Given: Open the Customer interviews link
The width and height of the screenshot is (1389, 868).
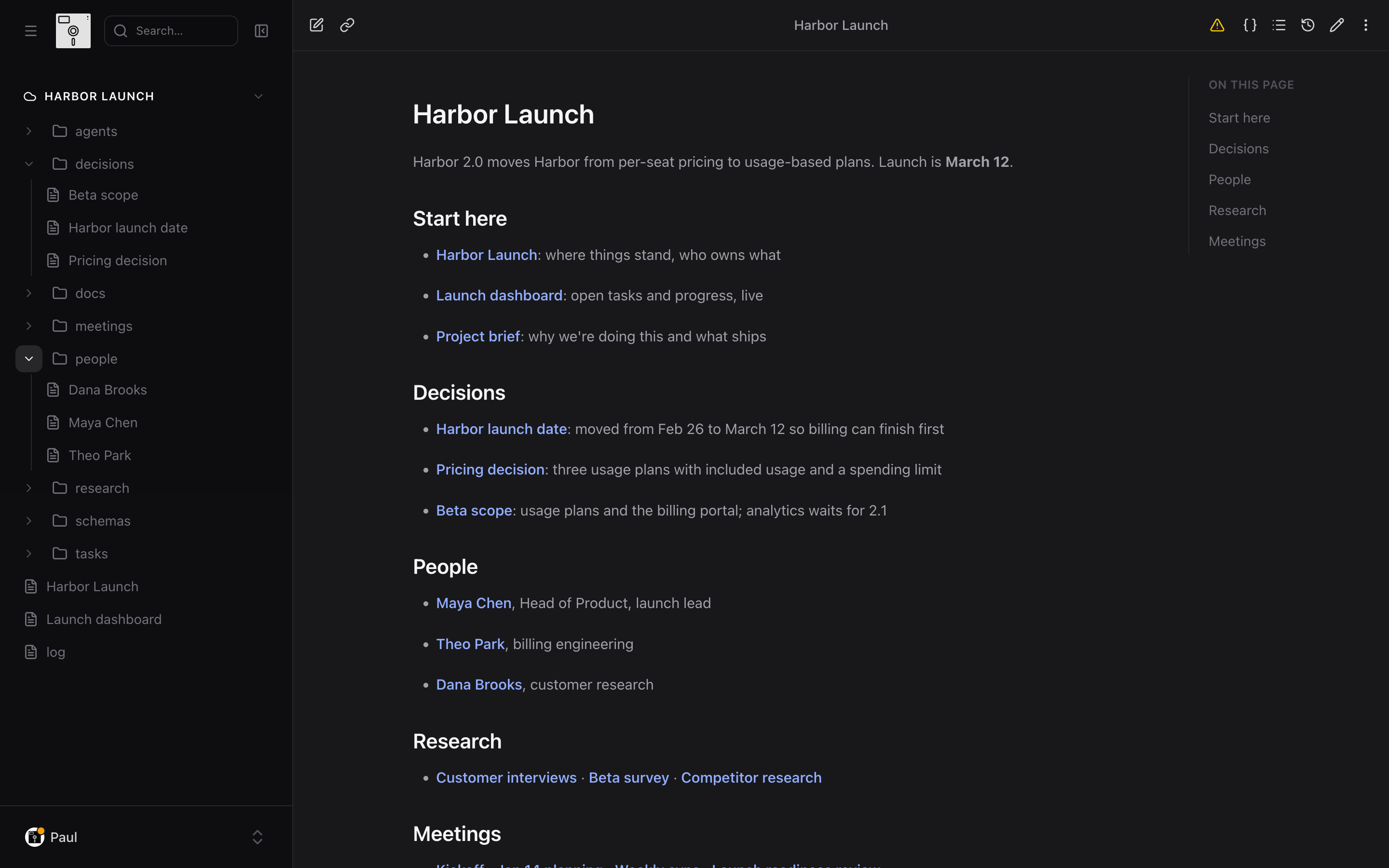Looking at the screenshot, I should (506, 778).
